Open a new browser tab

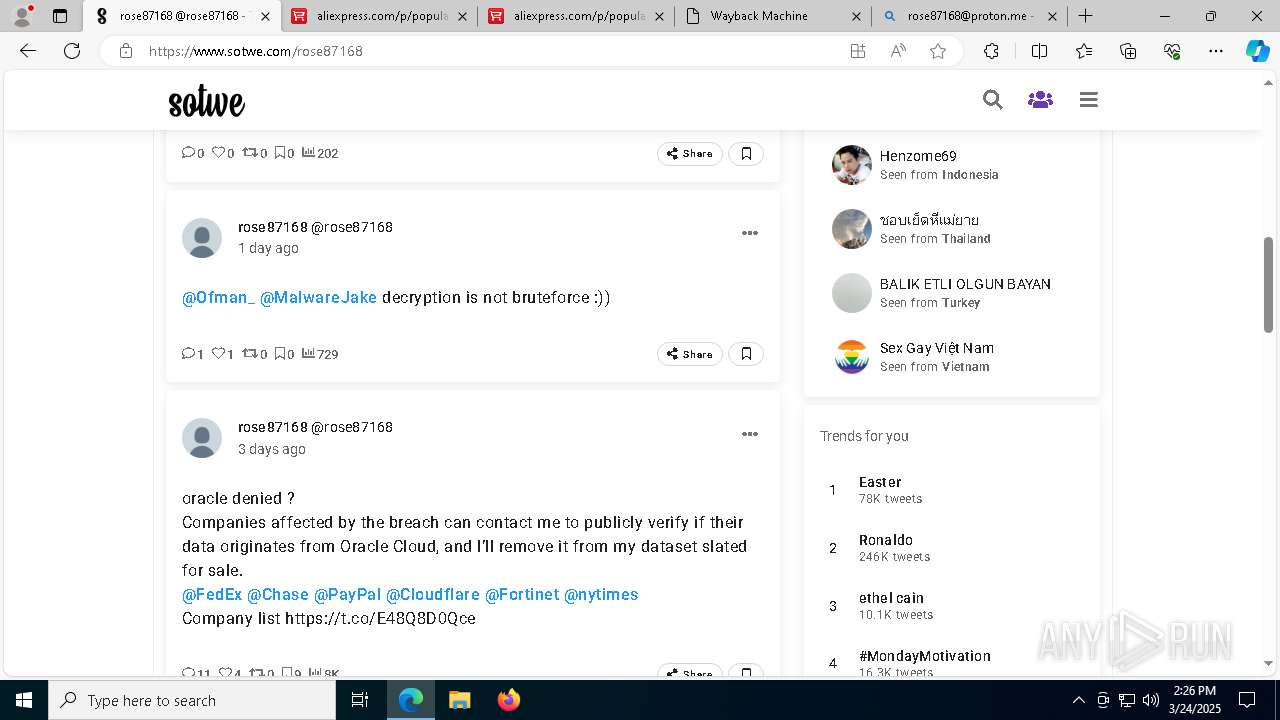point(1085,16)
